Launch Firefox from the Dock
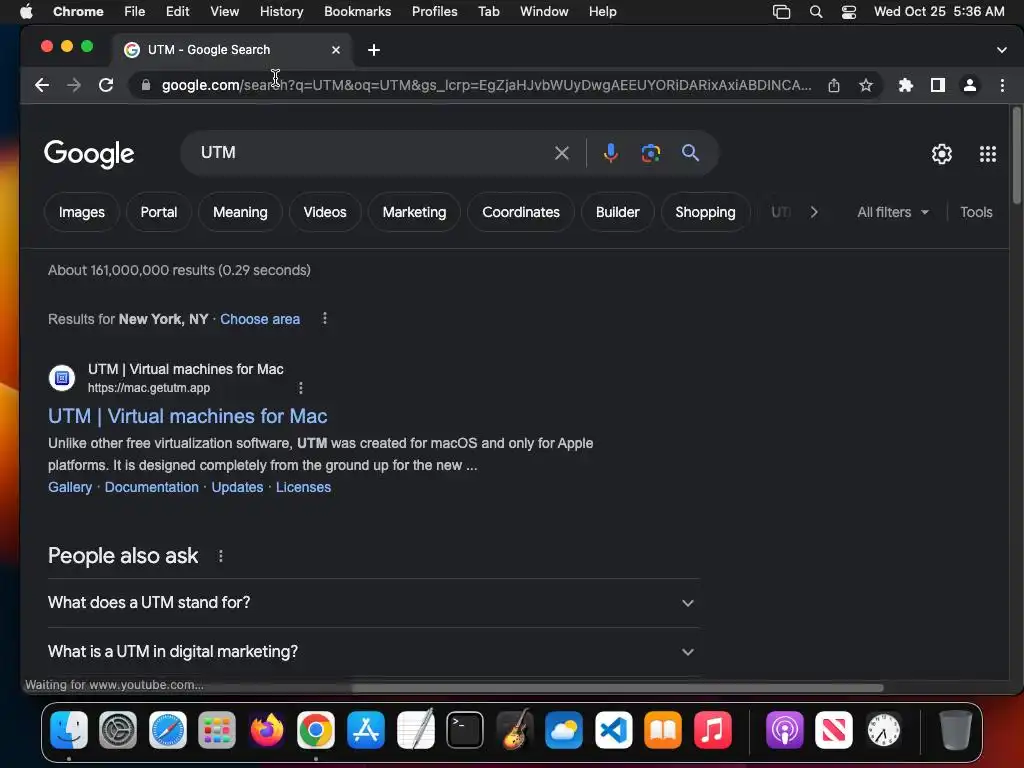This screenshot has width=1024, height=768. coord(267,730)
